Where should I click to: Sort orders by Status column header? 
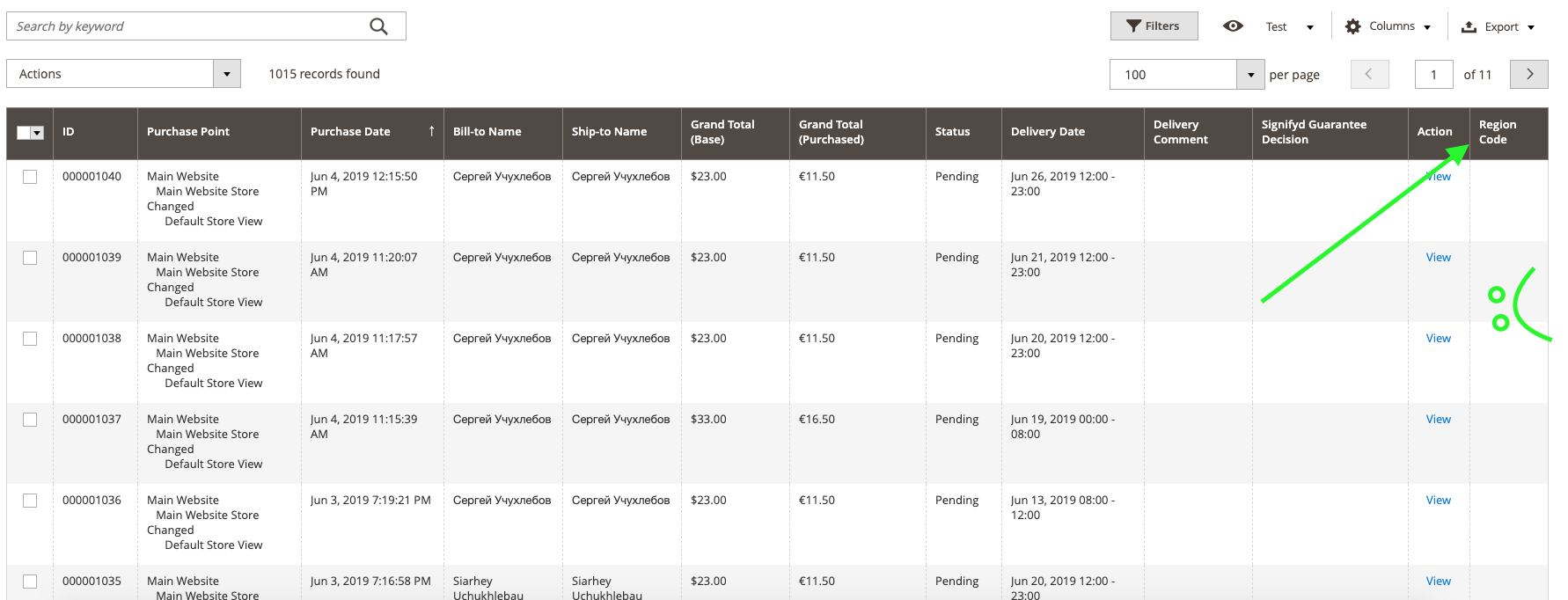tap(952, 132)
